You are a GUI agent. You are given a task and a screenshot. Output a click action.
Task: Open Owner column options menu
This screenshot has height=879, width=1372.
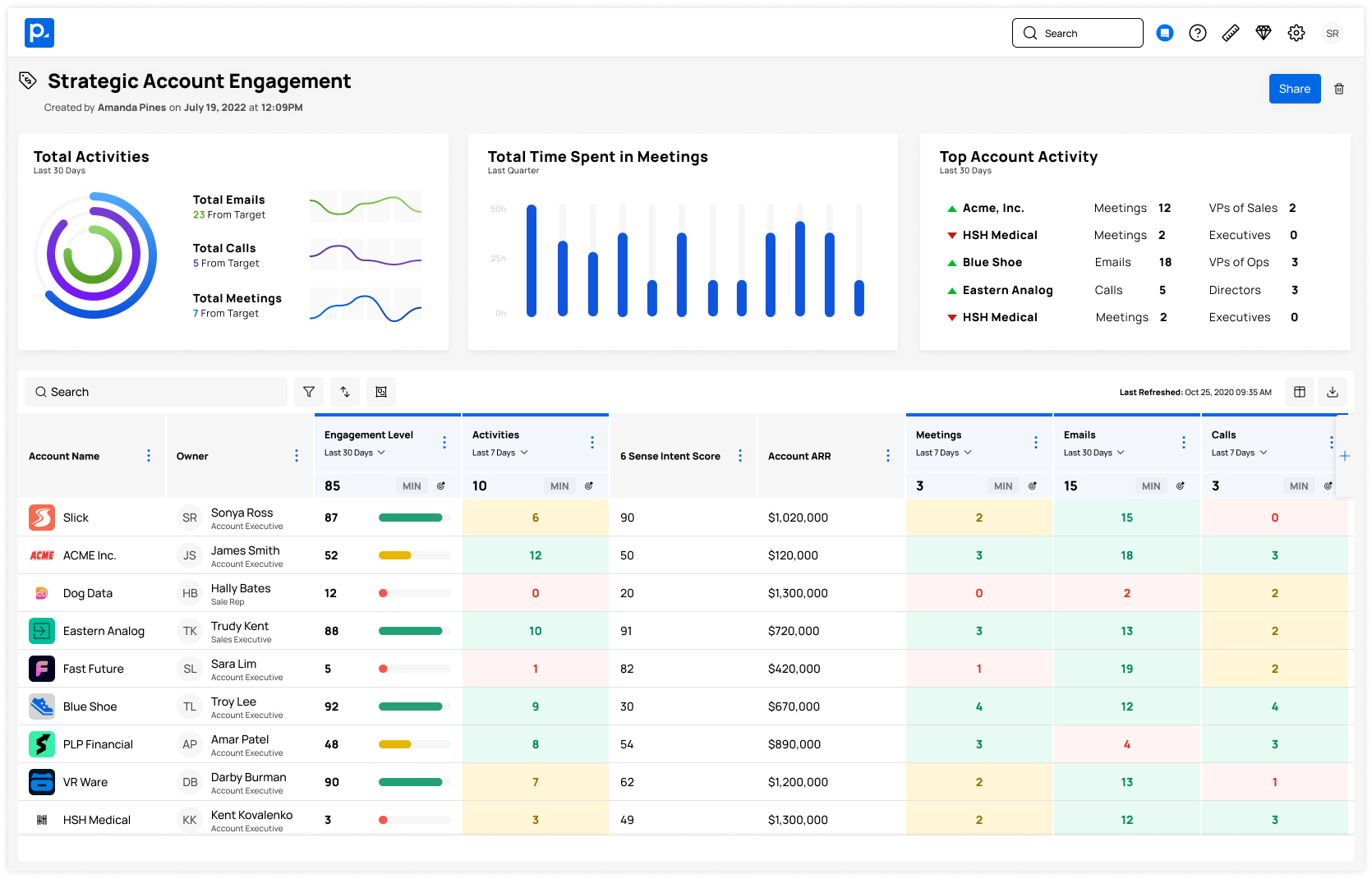(297, 456)
